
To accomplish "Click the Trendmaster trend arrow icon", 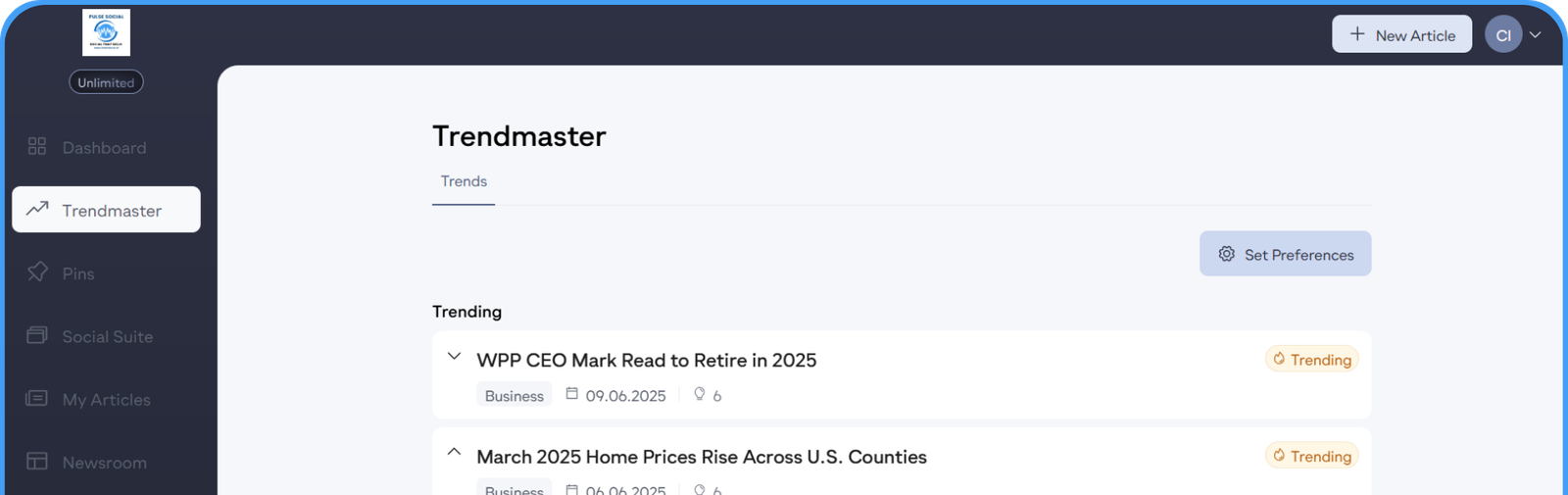I will [x=37, y=209].
